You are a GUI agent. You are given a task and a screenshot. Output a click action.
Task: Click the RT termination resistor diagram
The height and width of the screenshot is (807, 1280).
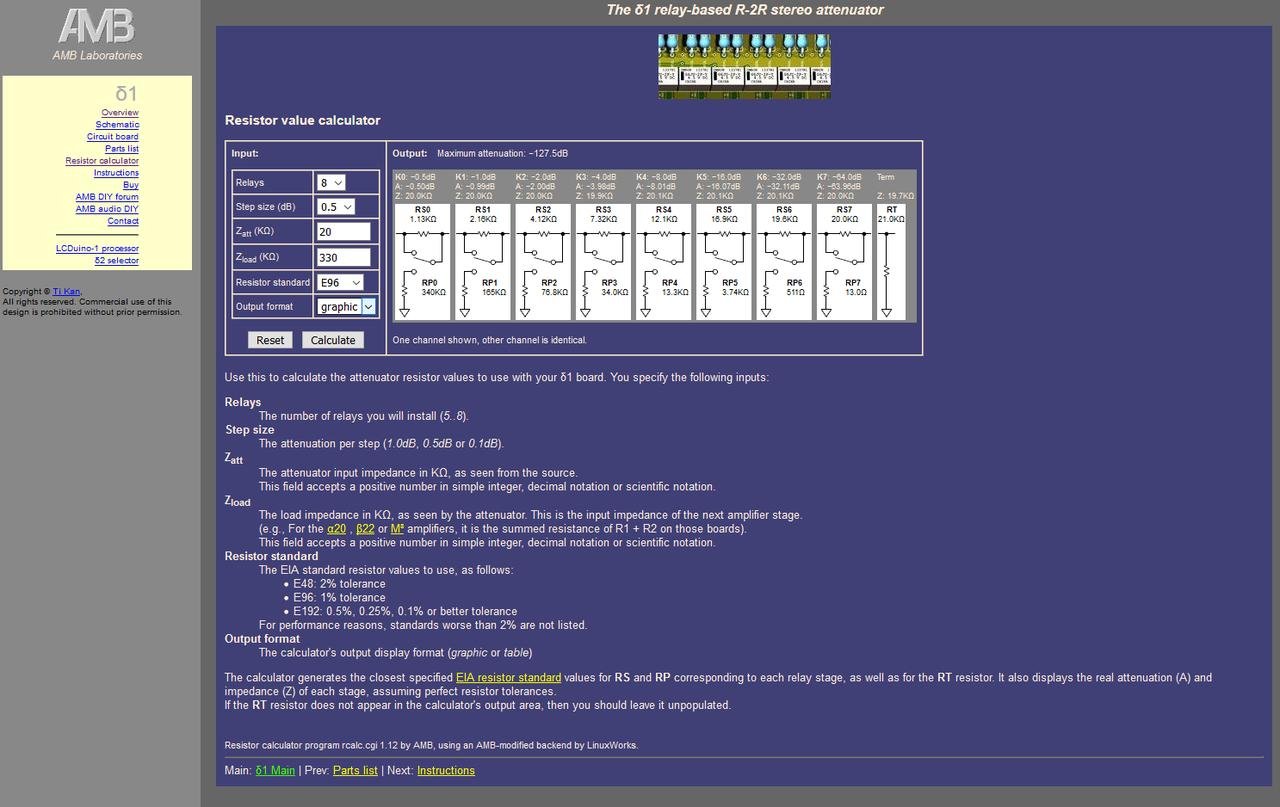pos(890,262)
